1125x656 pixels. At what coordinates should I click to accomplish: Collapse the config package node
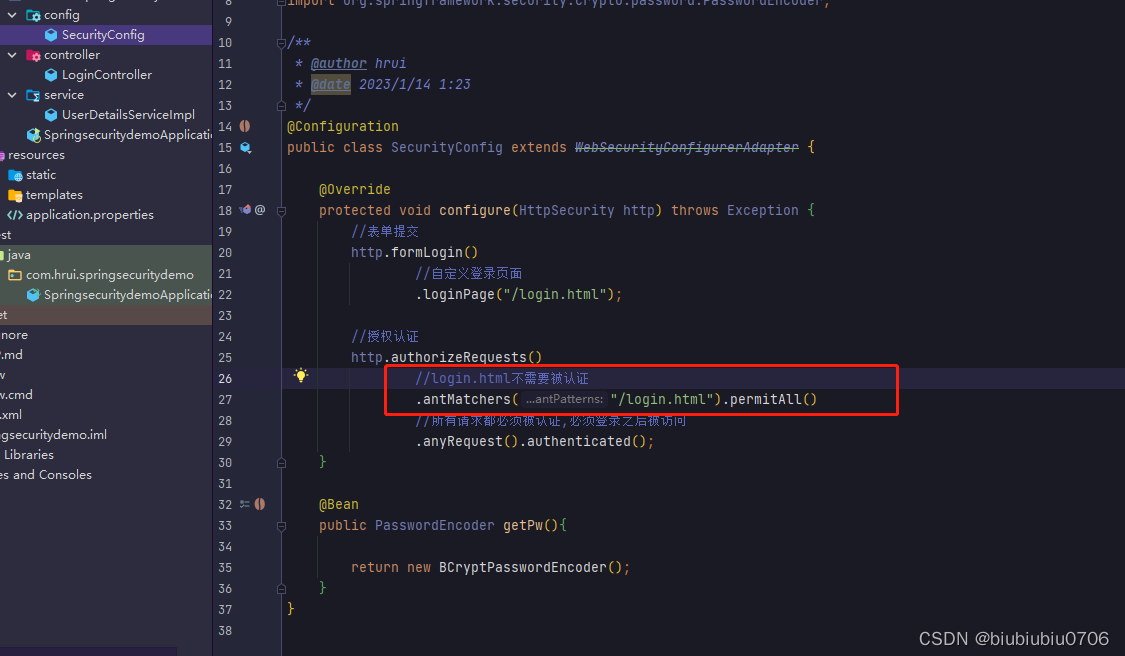tap(12, 14)
